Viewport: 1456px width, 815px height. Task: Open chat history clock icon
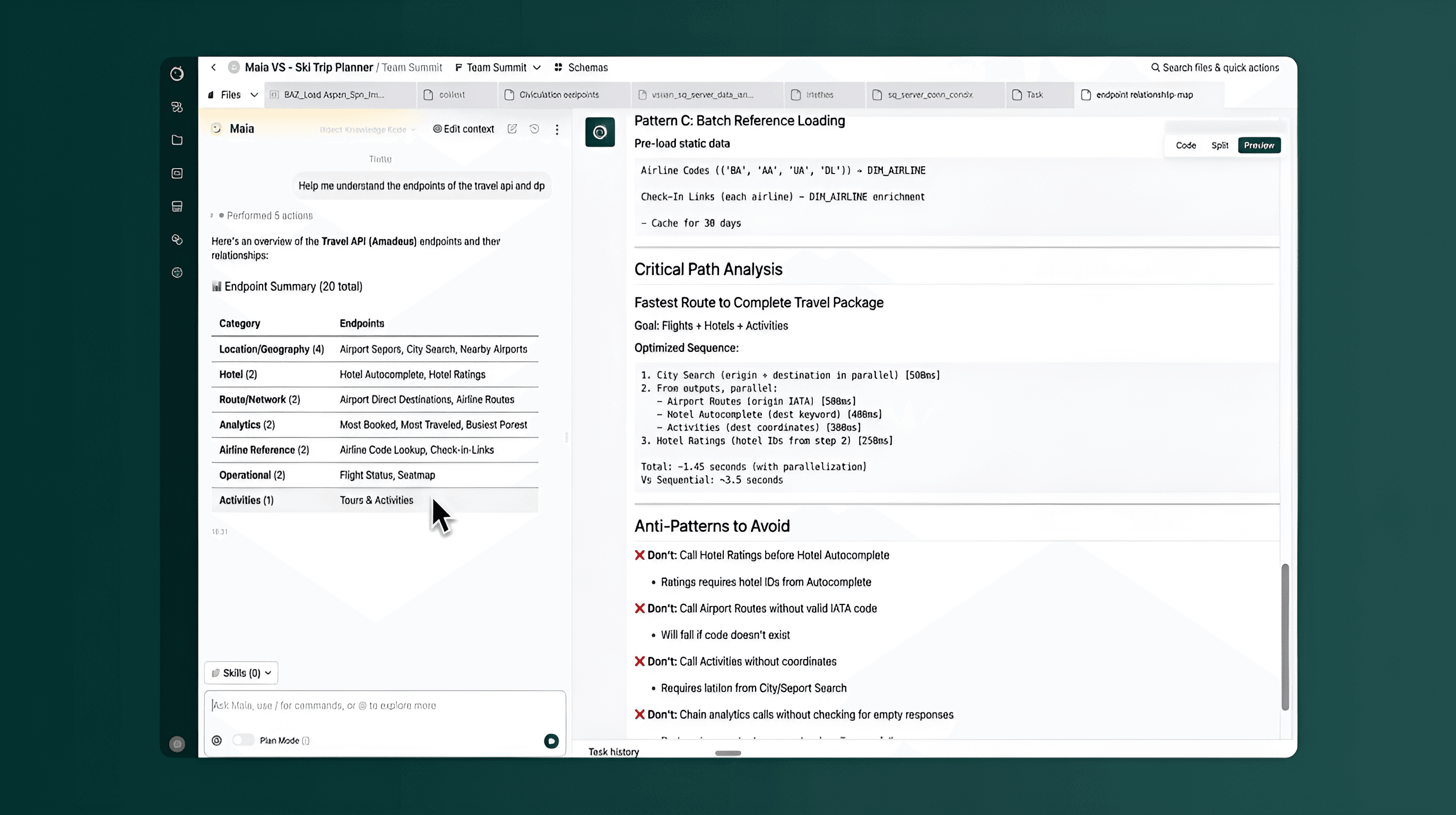tap(534, 129)
